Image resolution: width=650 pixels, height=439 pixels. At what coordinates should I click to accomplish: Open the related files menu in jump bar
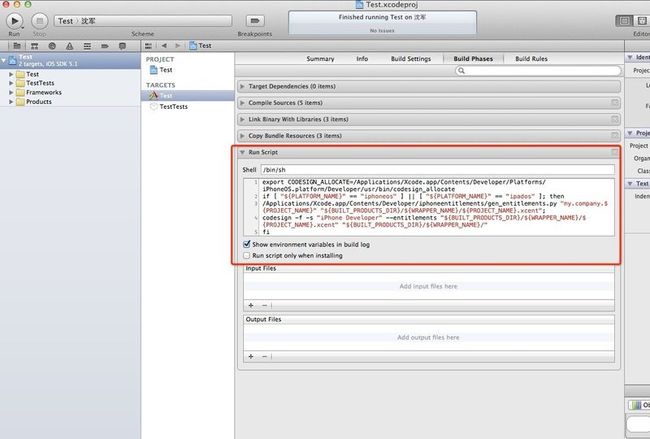pyautogui.click(x=148, y=46)
